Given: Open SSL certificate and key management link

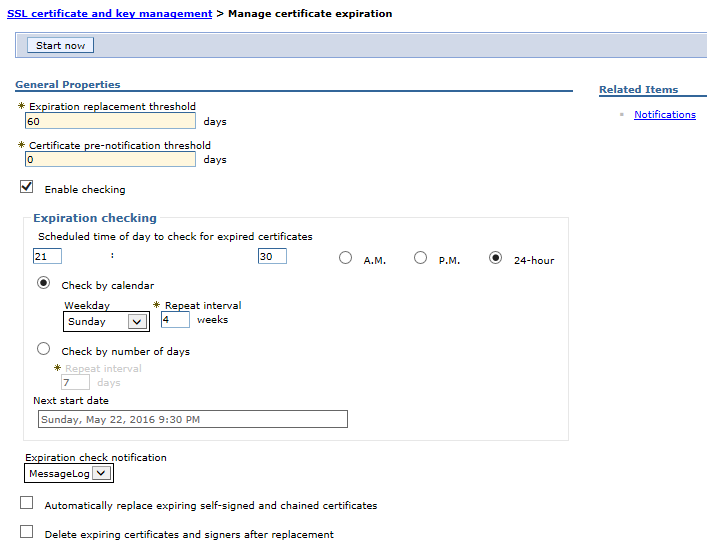Looking at the screenshot, I should coord(110,14).
